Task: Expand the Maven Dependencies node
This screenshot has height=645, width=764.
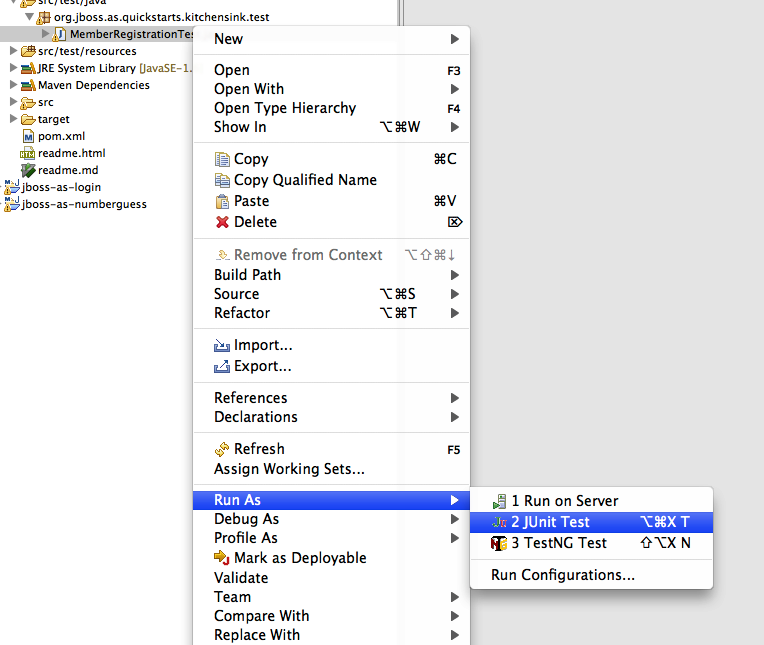Action: pyautogui.click(x=14, y=84)
